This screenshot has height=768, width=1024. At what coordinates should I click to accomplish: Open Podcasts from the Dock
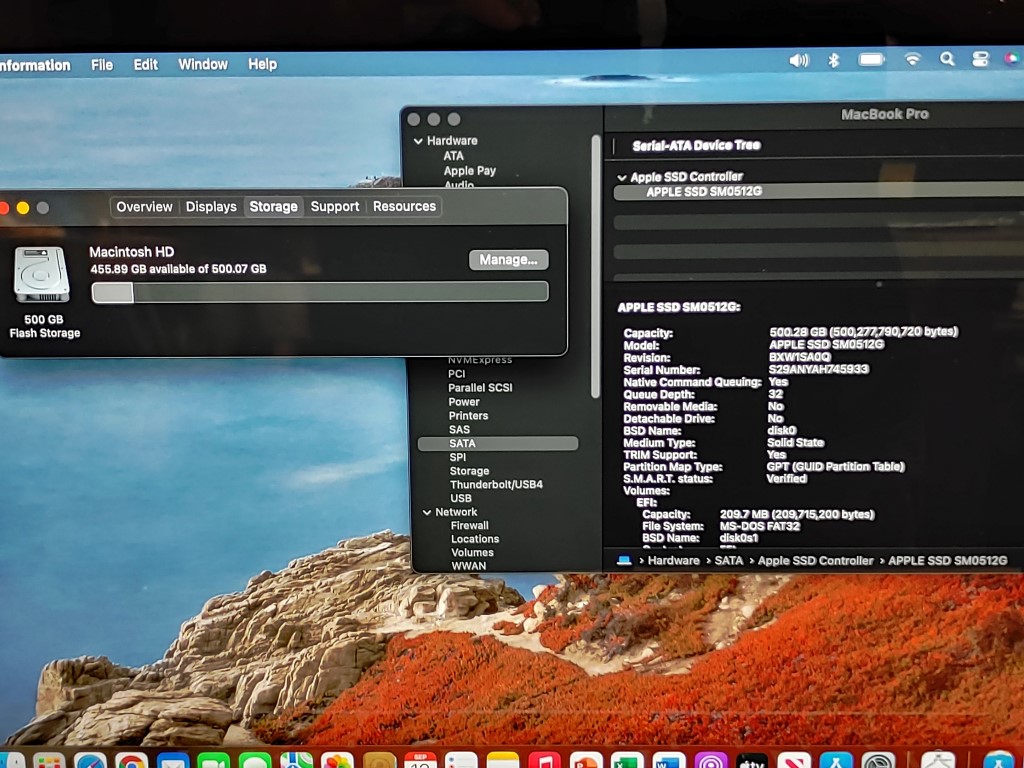711,761
